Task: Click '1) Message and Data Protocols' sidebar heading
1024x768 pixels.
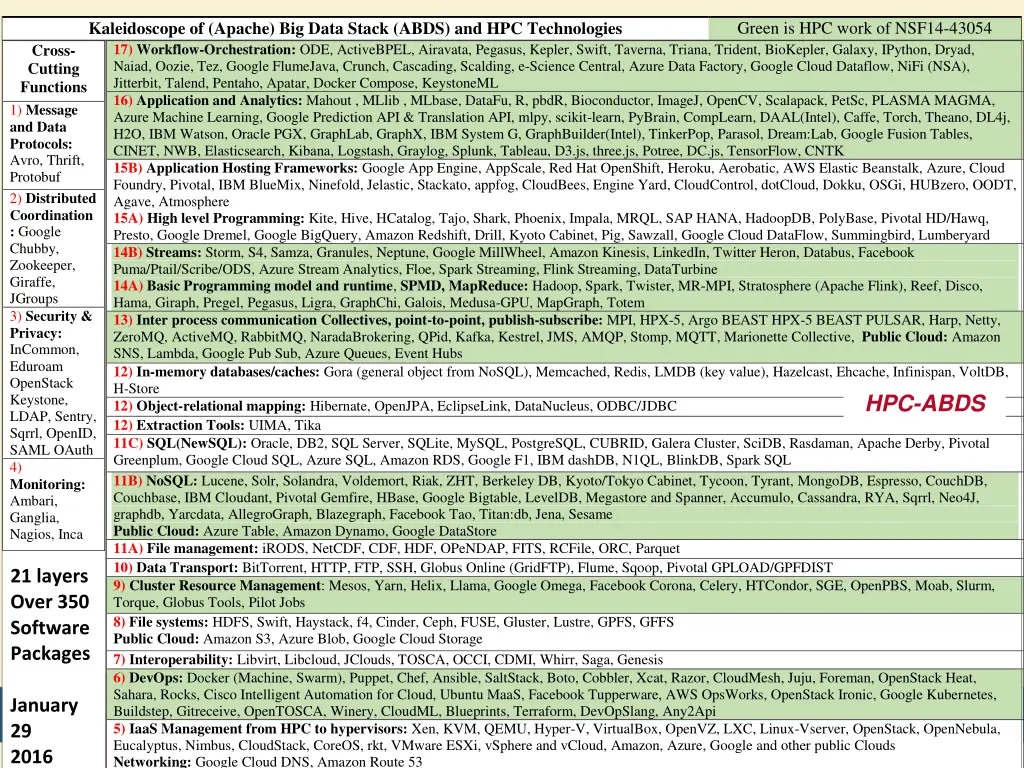Action: [44, 127]
